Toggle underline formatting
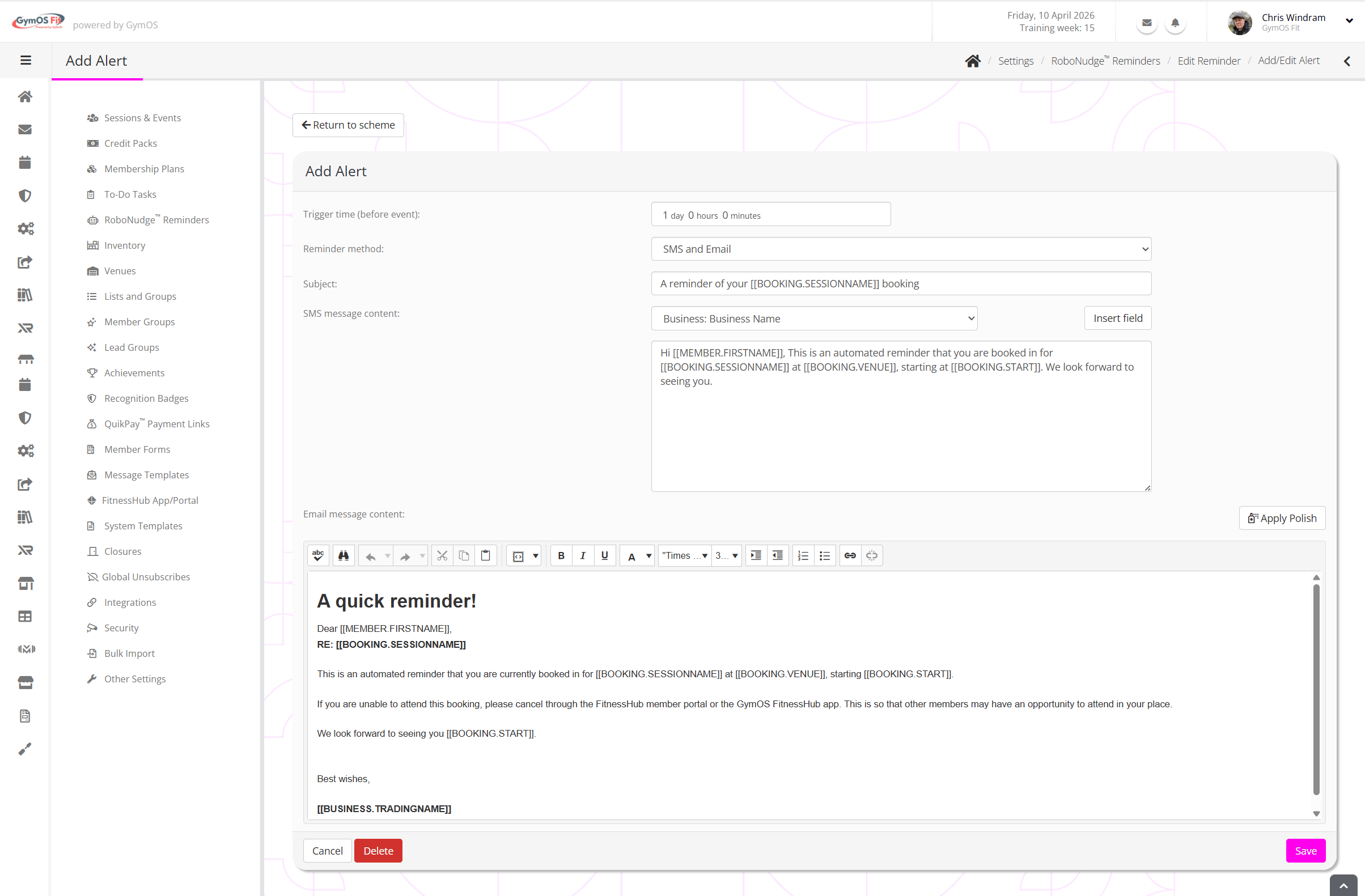The height and width of the screenshot is (896, 1365). [x=604, y=555]
